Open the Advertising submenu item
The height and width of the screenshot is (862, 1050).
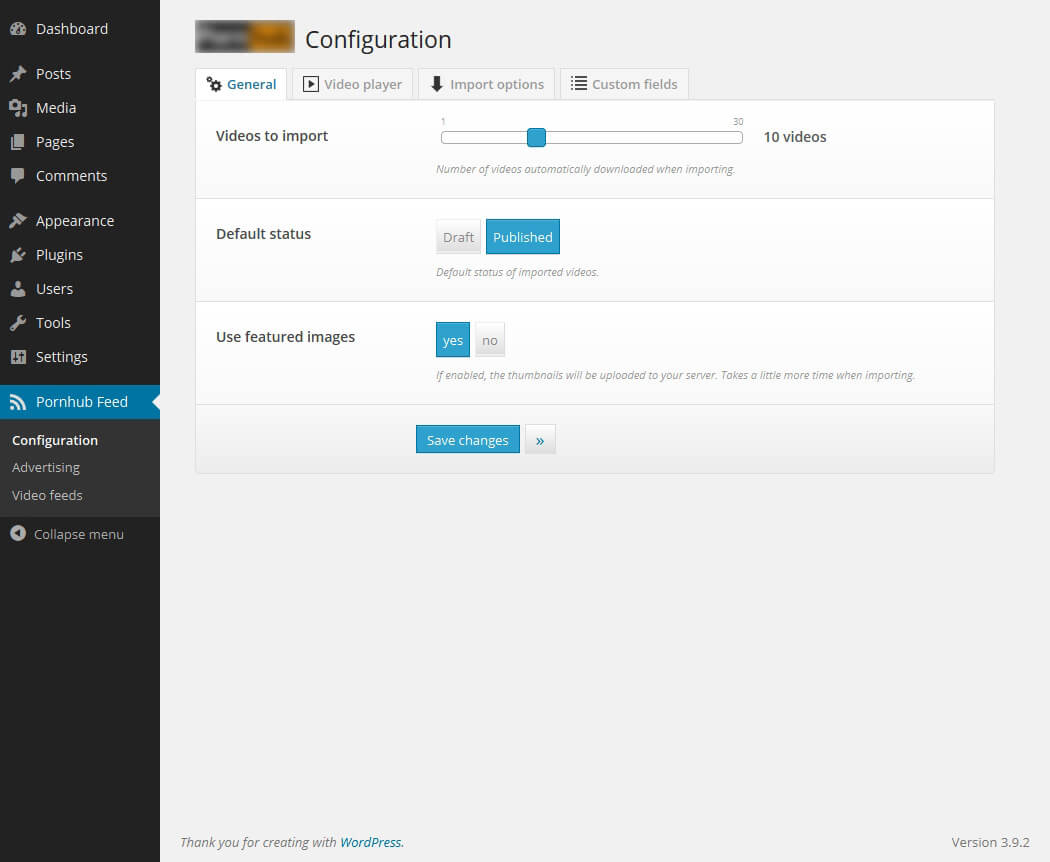(46, 468)
